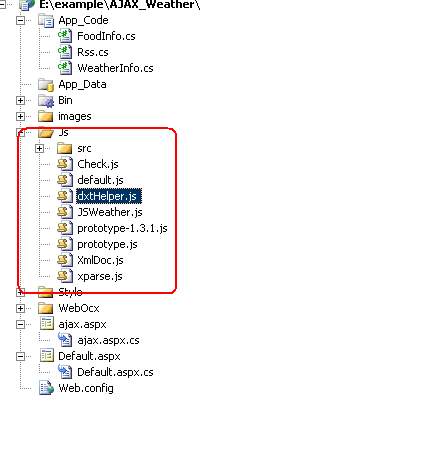
Task: Select the WebOcx folder label
Action: pos(79,308)
